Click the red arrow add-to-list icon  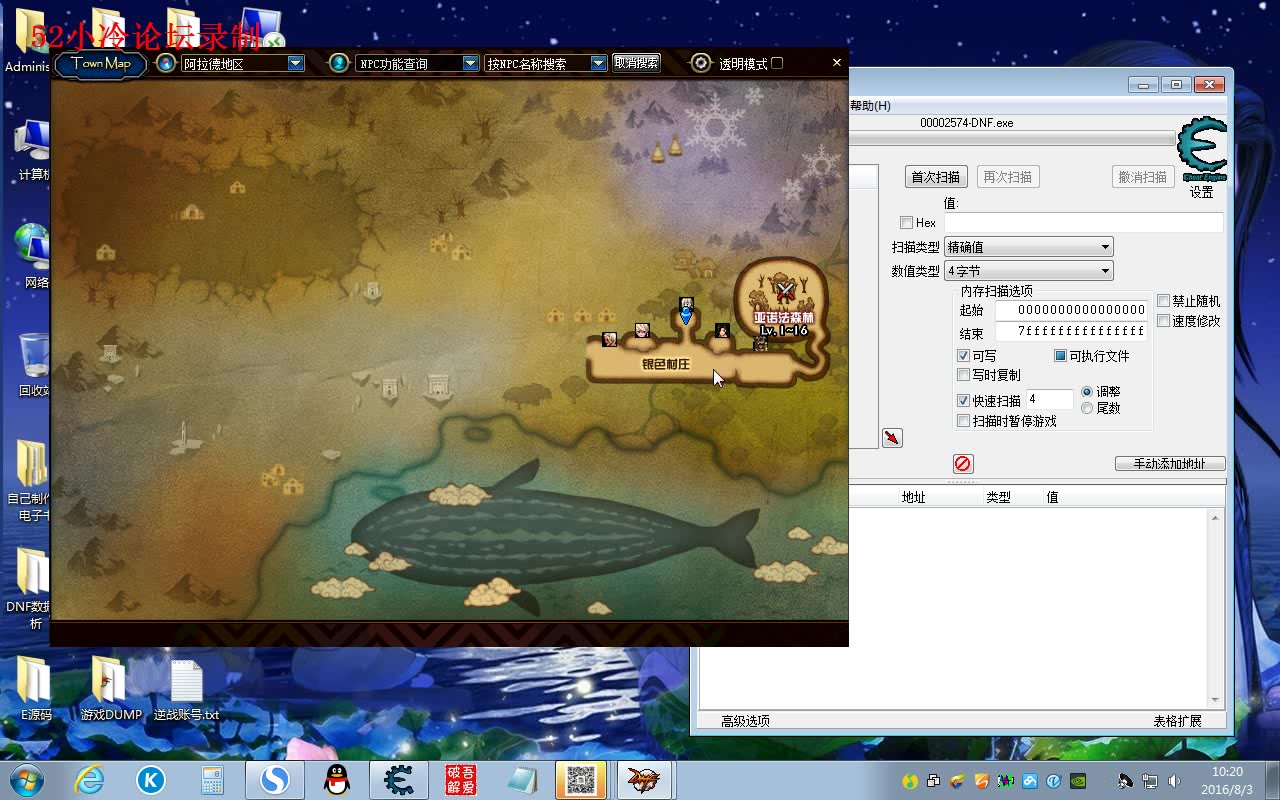892,438
